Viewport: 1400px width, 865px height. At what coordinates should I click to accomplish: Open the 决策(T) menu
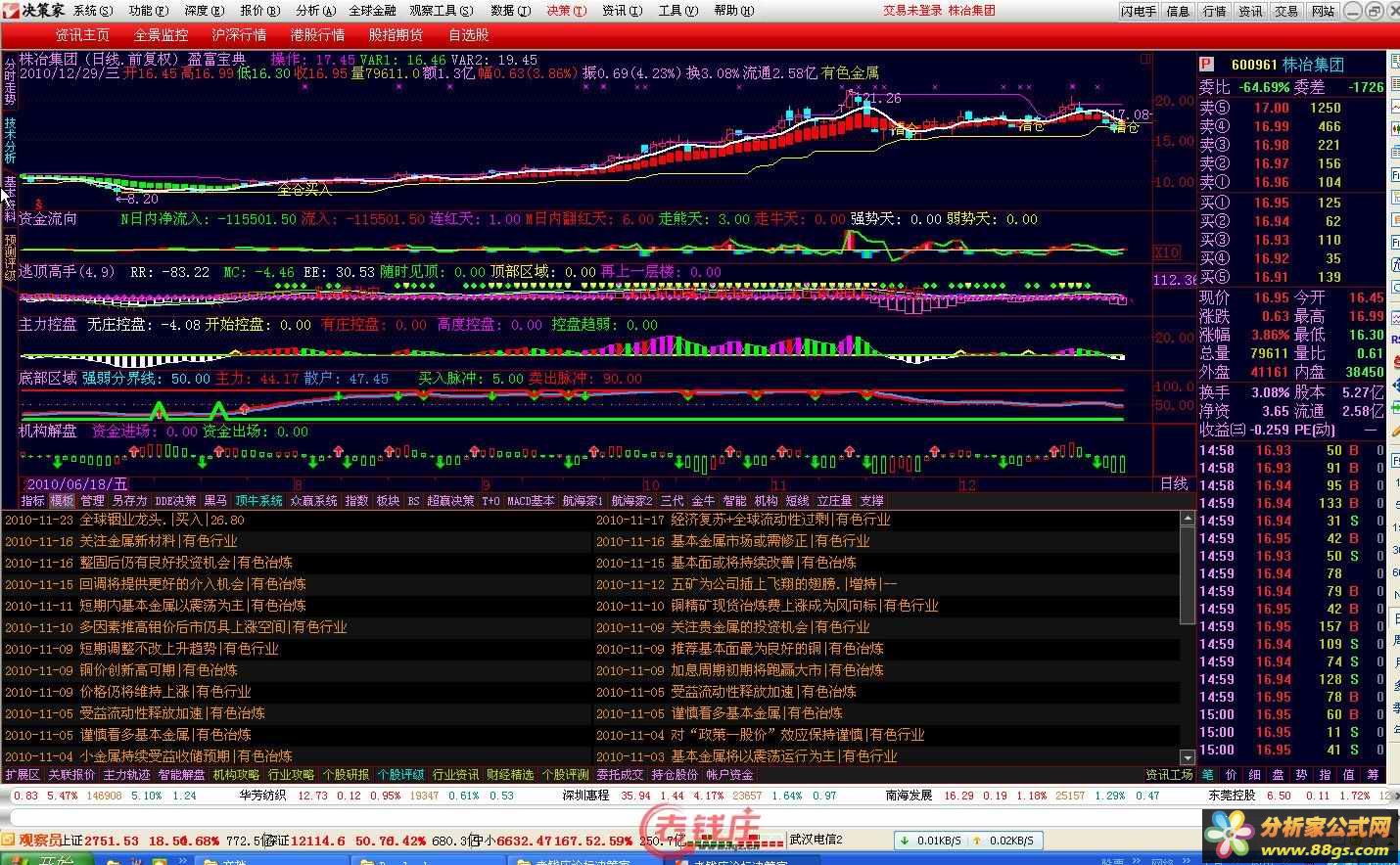click(567, 11)
